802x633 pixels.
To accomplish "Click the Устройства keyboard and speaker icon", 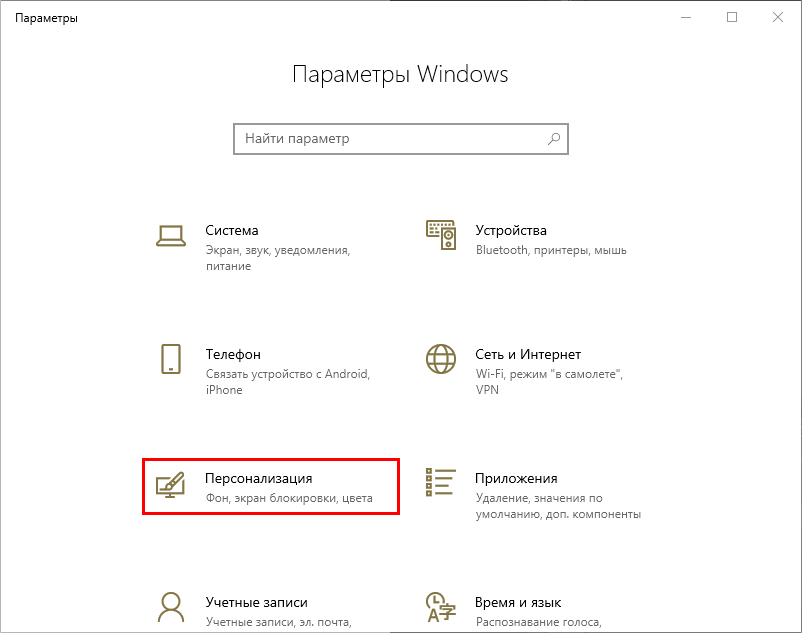I will [x=441, y=236].
